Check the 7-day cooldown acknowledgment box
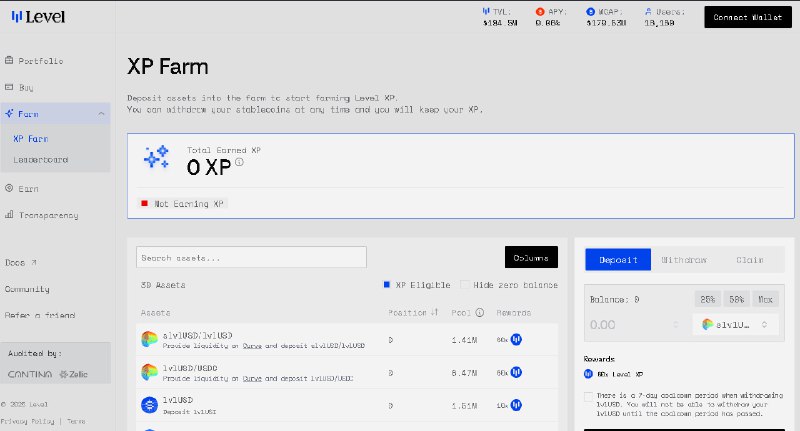The image size is (800, 431). pos(589,397)
